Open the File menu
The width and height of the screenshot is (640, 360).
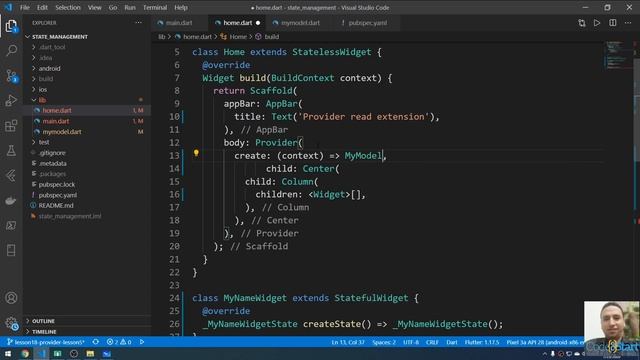coord(25,7)
